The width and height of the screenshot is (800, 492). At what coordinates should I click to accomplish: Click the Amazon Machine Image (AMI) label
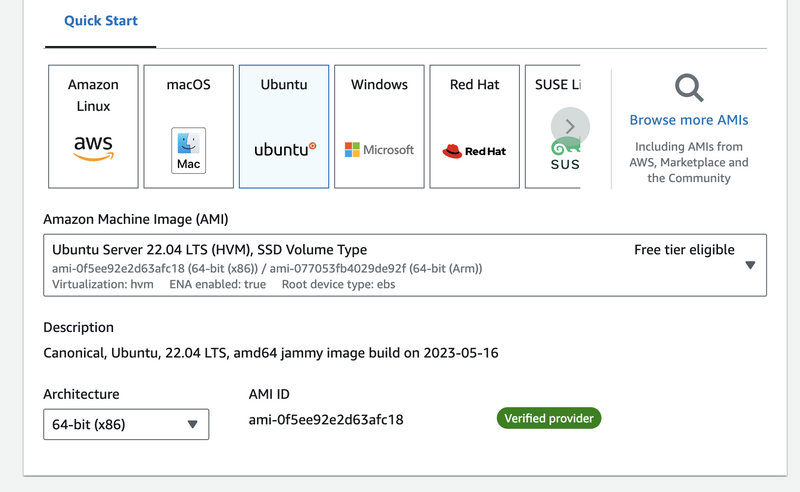coord(136,219)
